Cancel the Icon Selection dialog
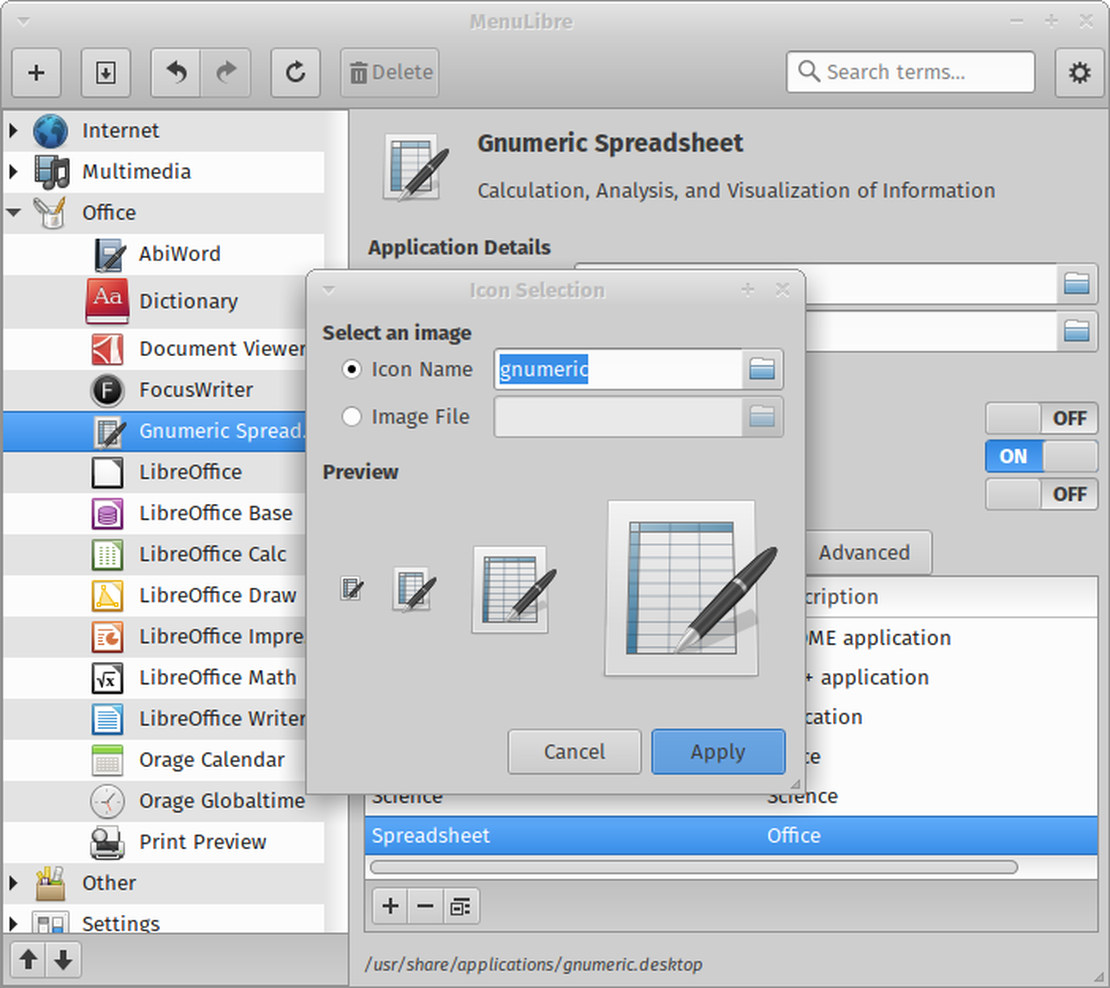Image resolution: width=1110 pixels, height=988 pixels. (x=574, y=752)
